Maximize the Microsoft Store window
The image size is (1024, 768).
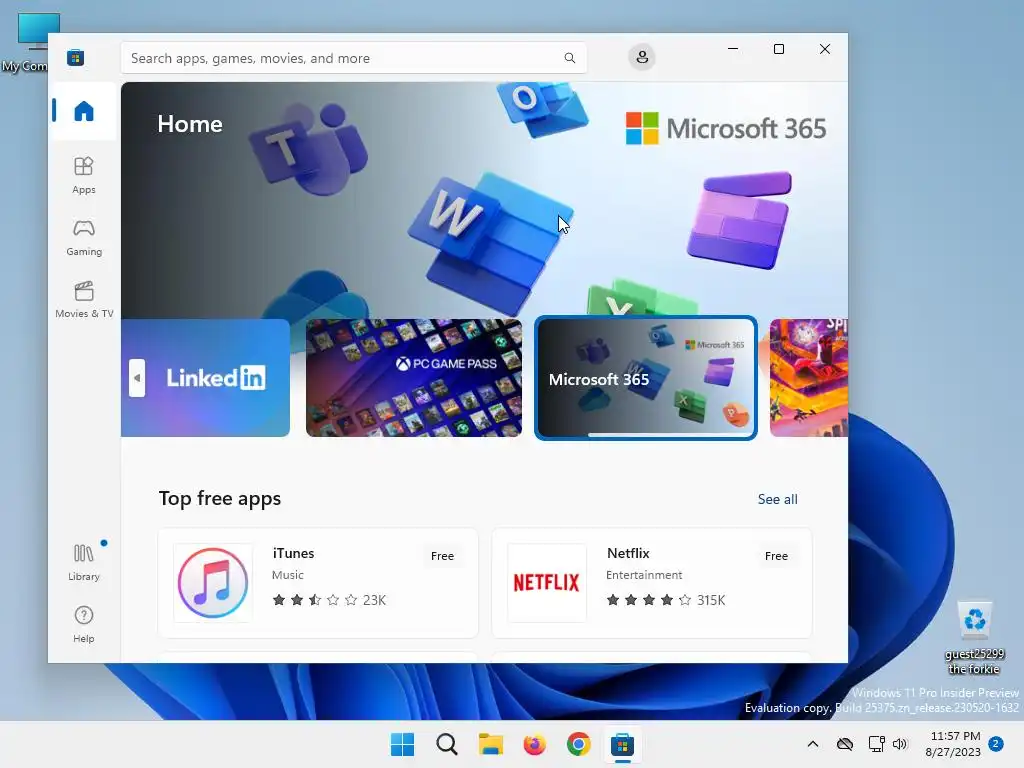[778, 49]
